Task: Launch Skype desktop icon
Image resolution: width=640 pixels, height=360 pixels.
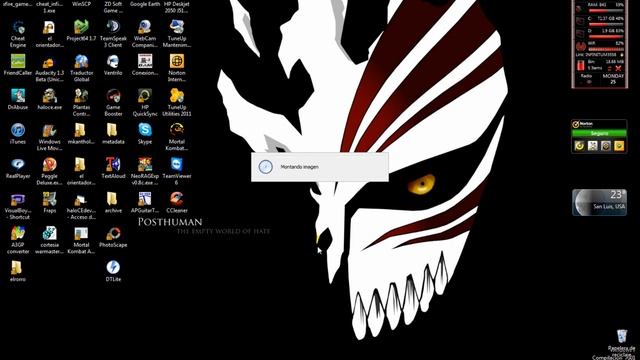Action: 144,133
